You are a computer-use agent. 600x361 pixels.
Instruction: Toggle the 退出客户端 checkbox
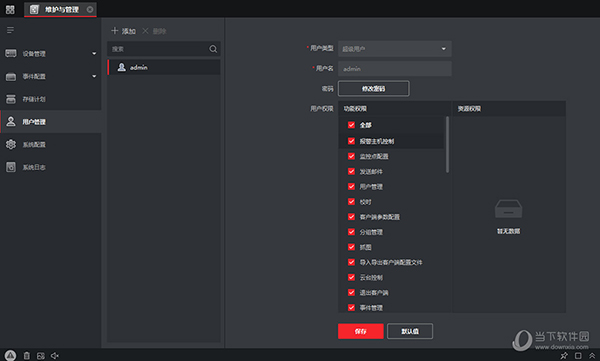coord(351,292)
